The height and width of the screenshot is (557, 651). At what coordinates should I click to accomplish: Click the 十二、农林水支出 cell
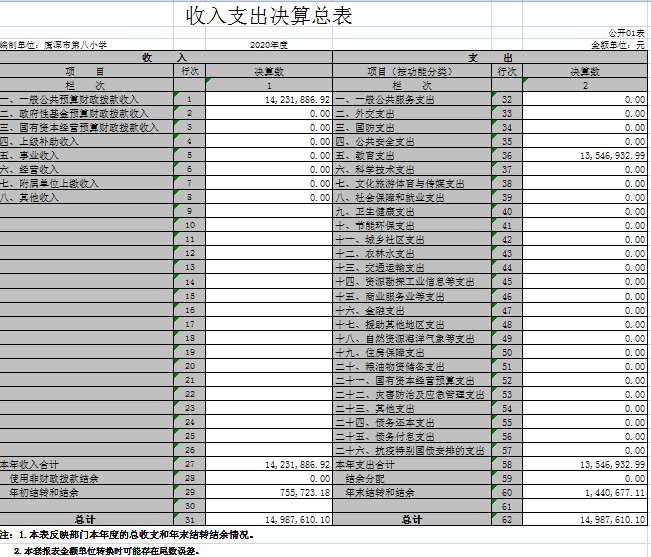click(x=412, y=254)
